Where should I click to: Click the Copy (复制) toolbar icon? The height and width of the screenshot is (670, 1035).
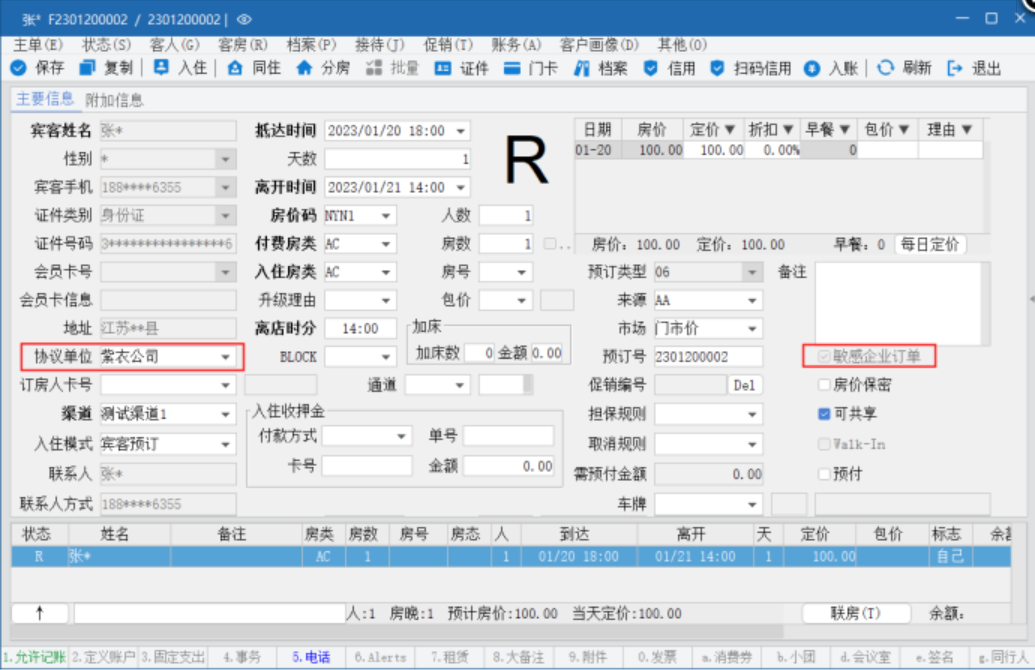tap(87, 68)
